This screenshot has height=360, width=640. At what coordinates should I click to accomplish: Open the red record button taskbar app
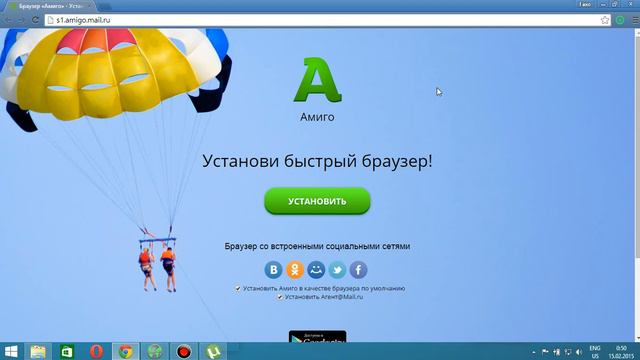click(x=184, y=351)
